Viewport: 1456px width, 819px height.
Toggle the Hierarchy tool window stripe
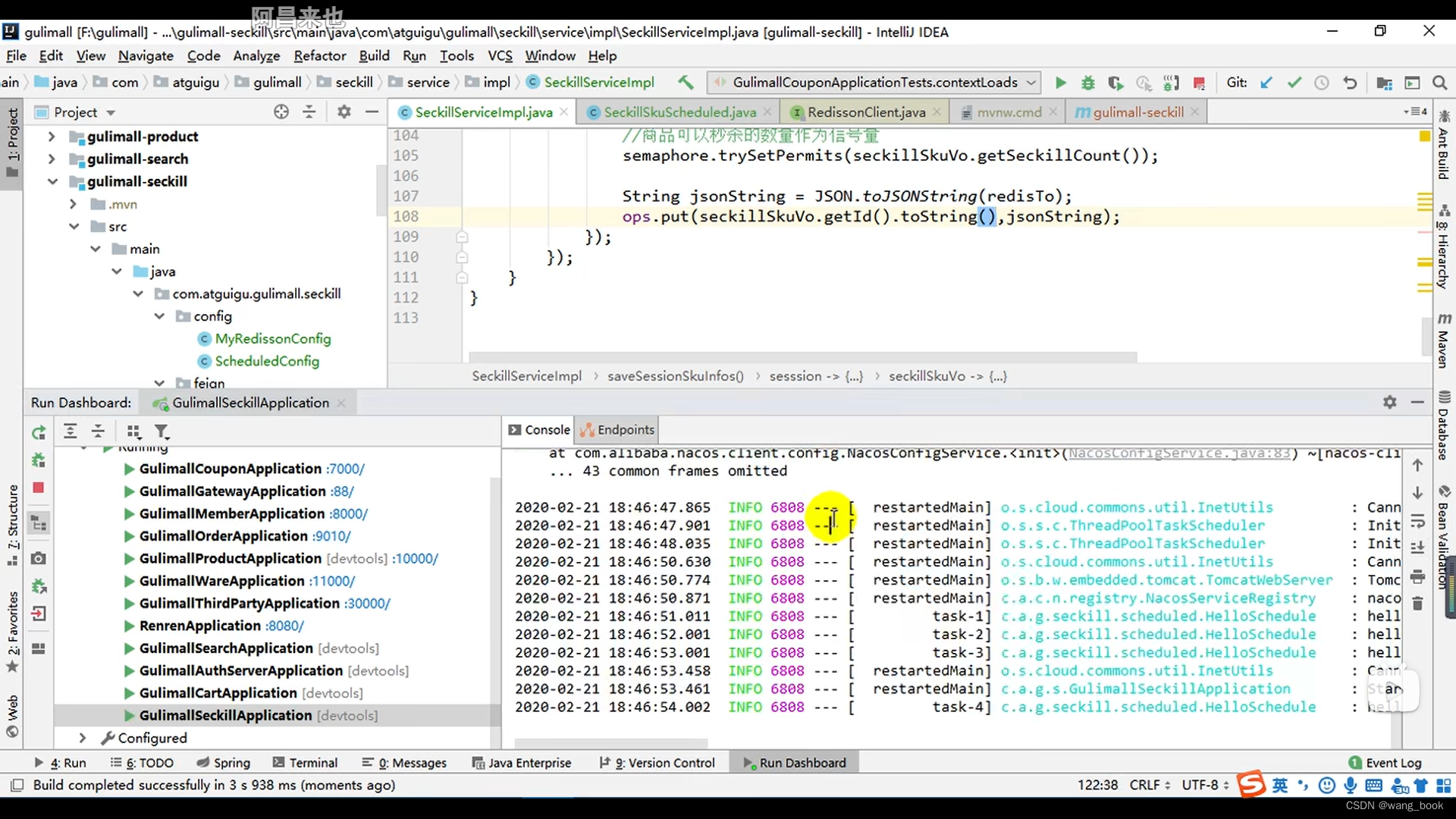pos(1444,246)
